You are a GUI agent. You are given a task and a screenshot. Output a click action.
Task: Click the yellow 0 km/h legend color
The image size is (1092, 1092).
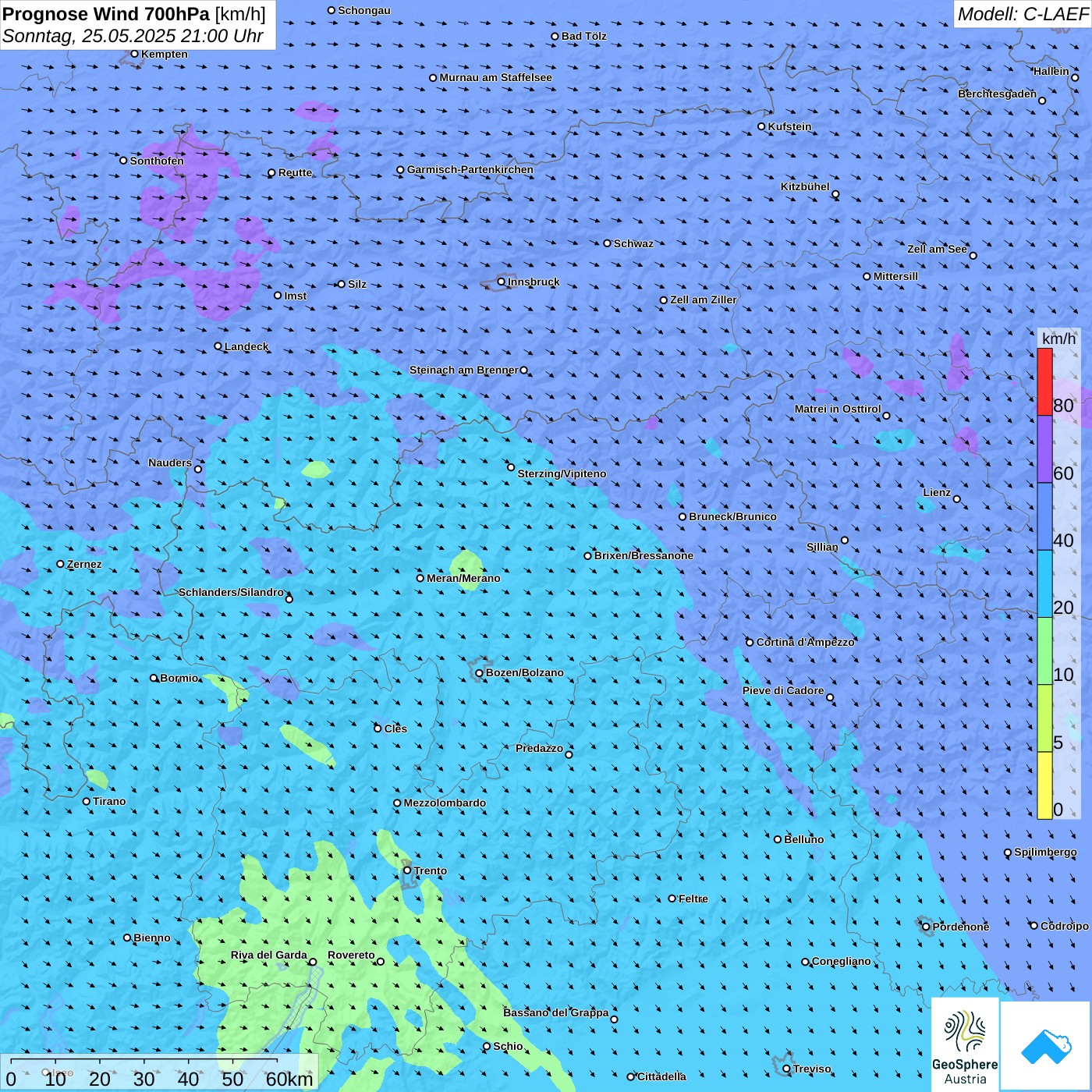(x=1044, y=785)
